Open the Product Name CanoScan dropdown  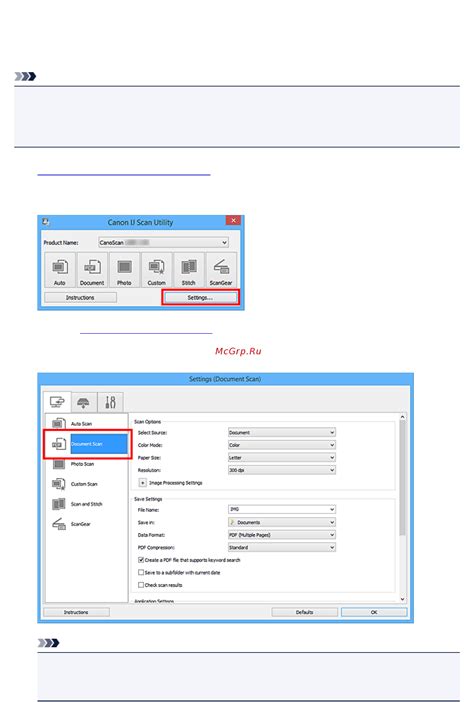(x=163, y=242)
